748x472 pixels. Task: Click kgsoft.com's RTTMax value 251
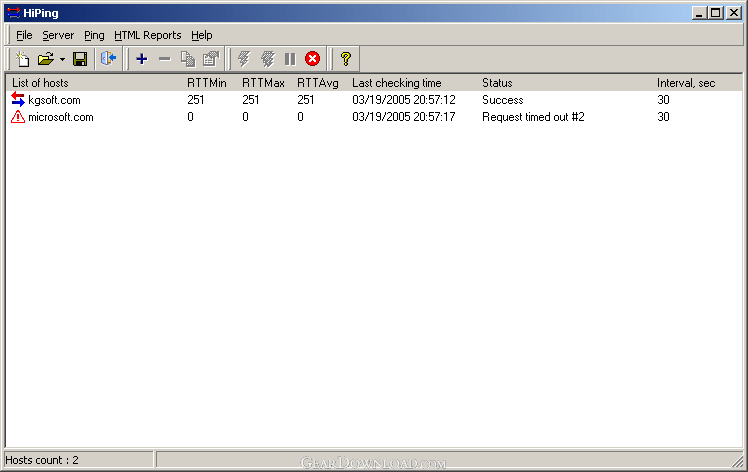(250, 100)
